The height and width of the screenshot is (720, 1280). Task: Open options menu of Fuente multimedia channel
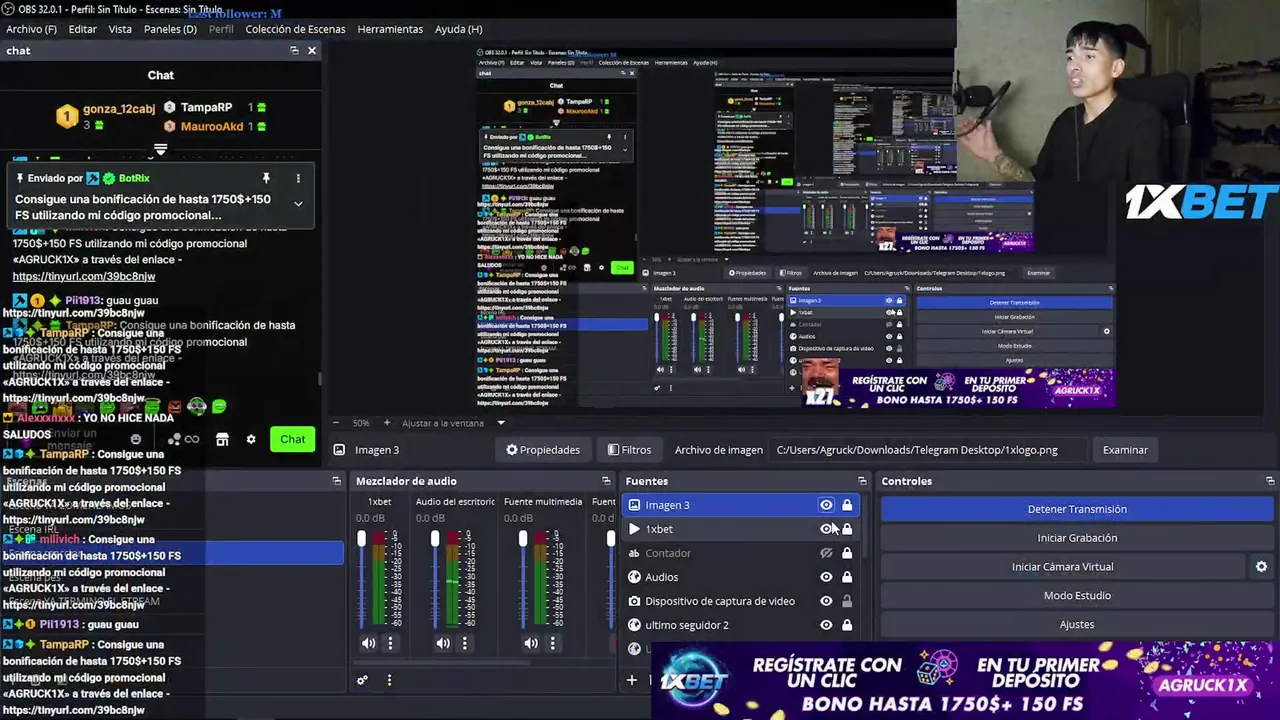coord(552,643)
